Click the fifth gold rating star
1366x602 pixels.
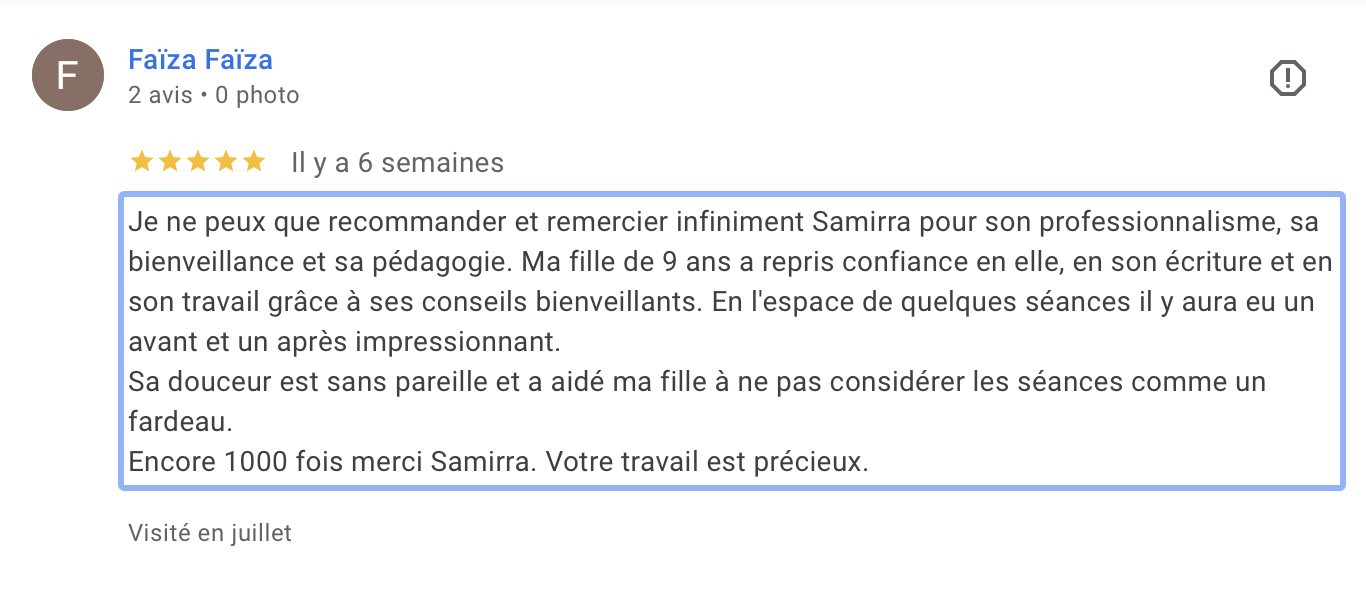click(x=254, y=161)
